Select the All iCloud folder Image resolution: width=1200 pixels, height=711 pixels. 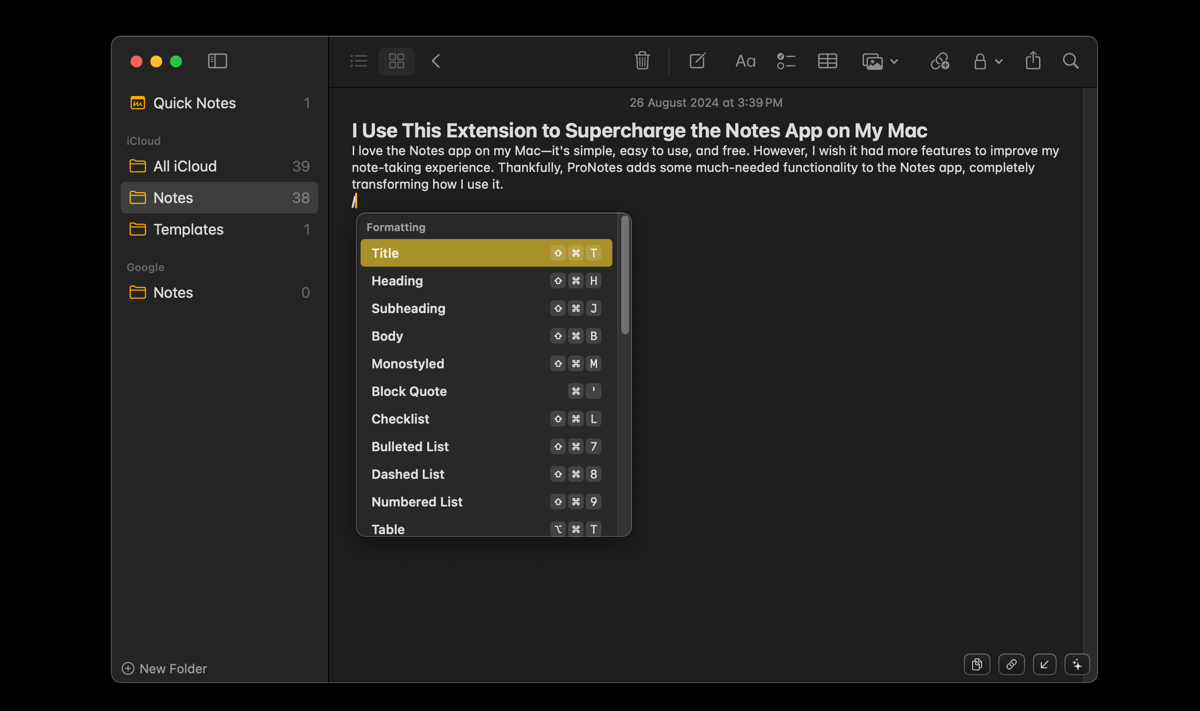click(219, 166)
